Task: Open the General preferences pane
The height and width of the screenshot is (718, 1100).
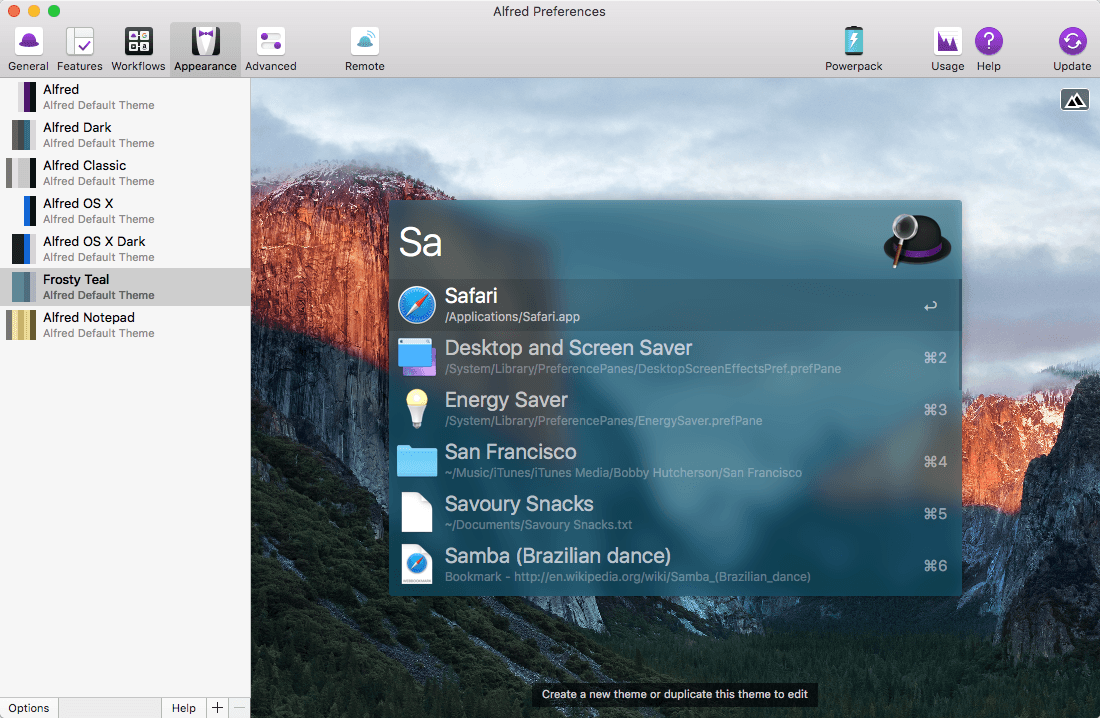Action: (x=28, y=49)
